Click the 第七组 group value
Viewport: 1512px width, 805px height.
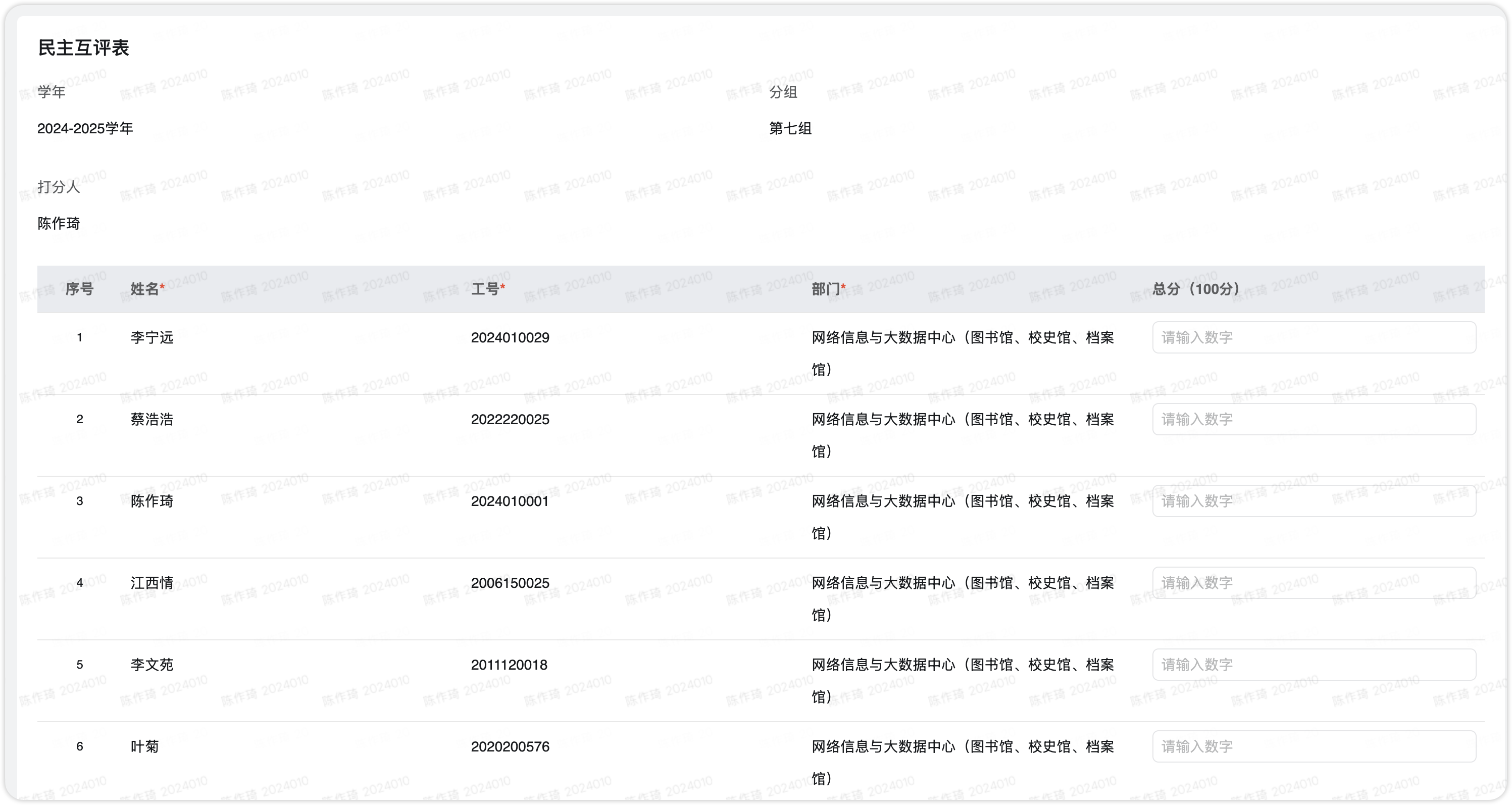pos(790,129)
